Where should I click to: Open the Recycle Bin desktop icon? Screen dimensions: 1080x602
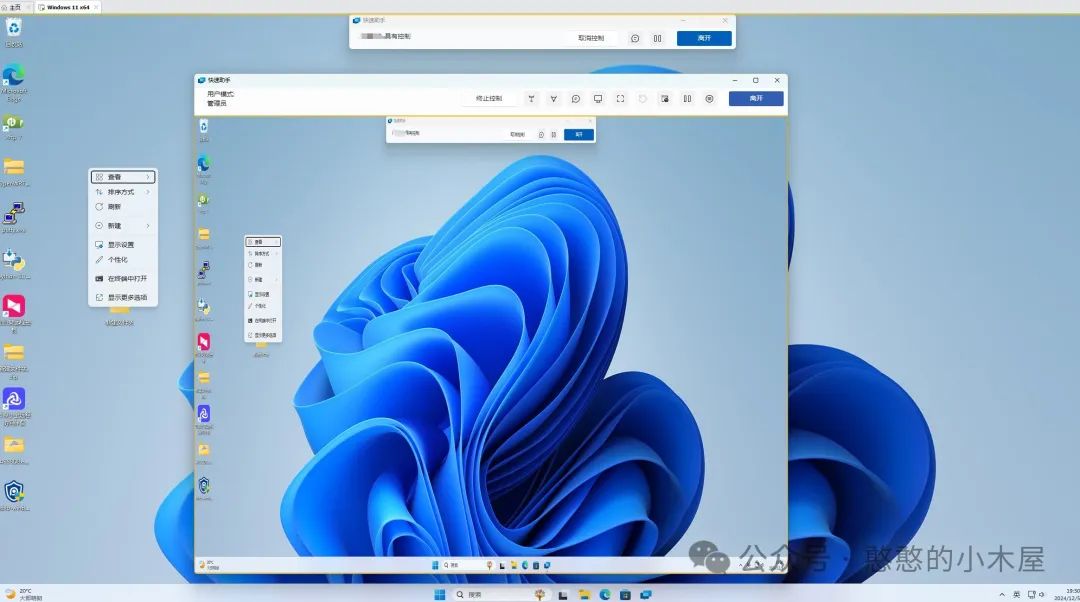(x=14, y=28)
